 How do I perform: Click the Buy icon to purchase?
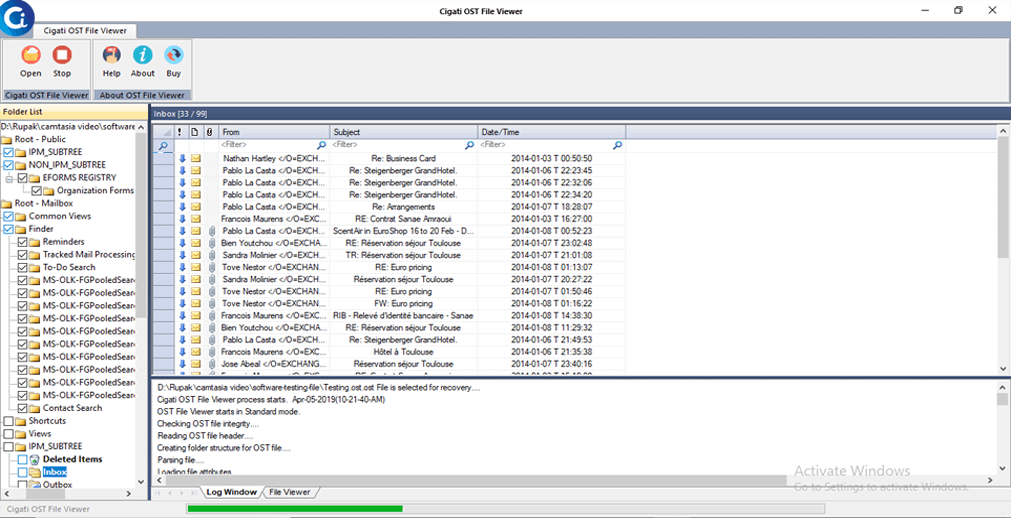(x=173, y=54)
